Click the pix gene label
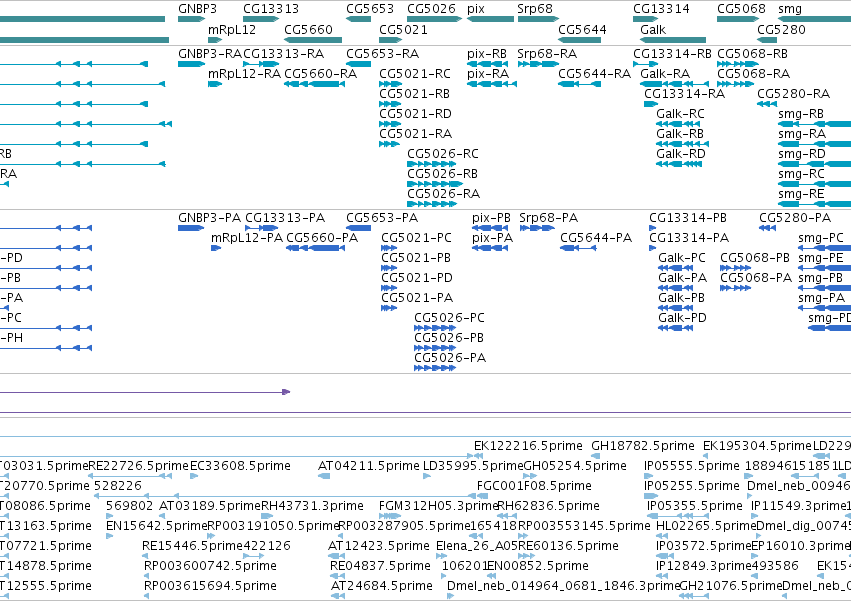The width and height of the screenshot is (851, 601). (x=475, y=9)
